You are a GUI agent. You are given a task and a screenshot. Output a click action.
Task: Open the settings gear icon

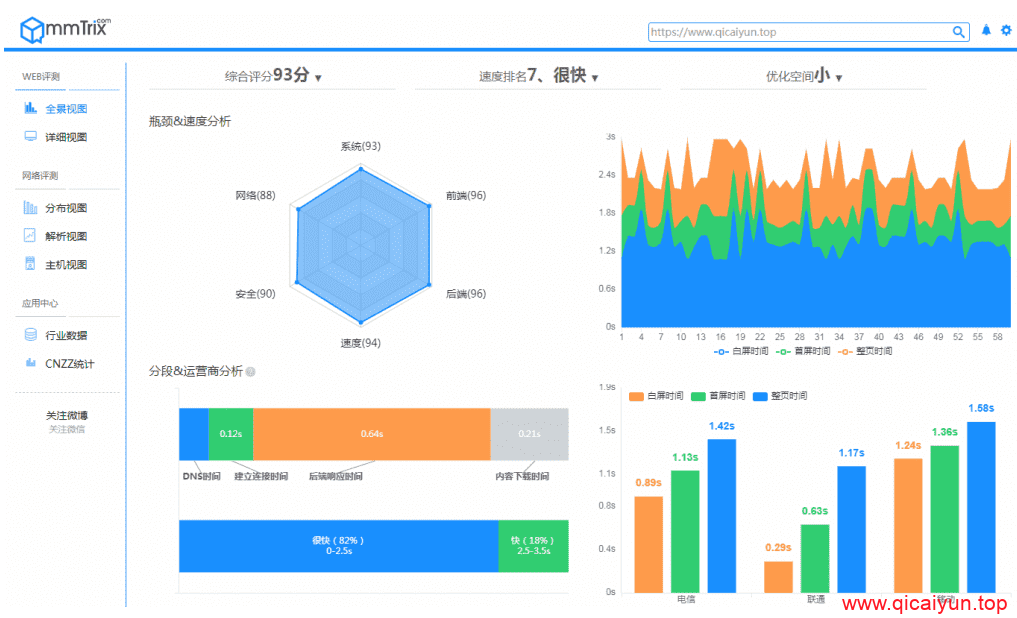coord(1007,30)
